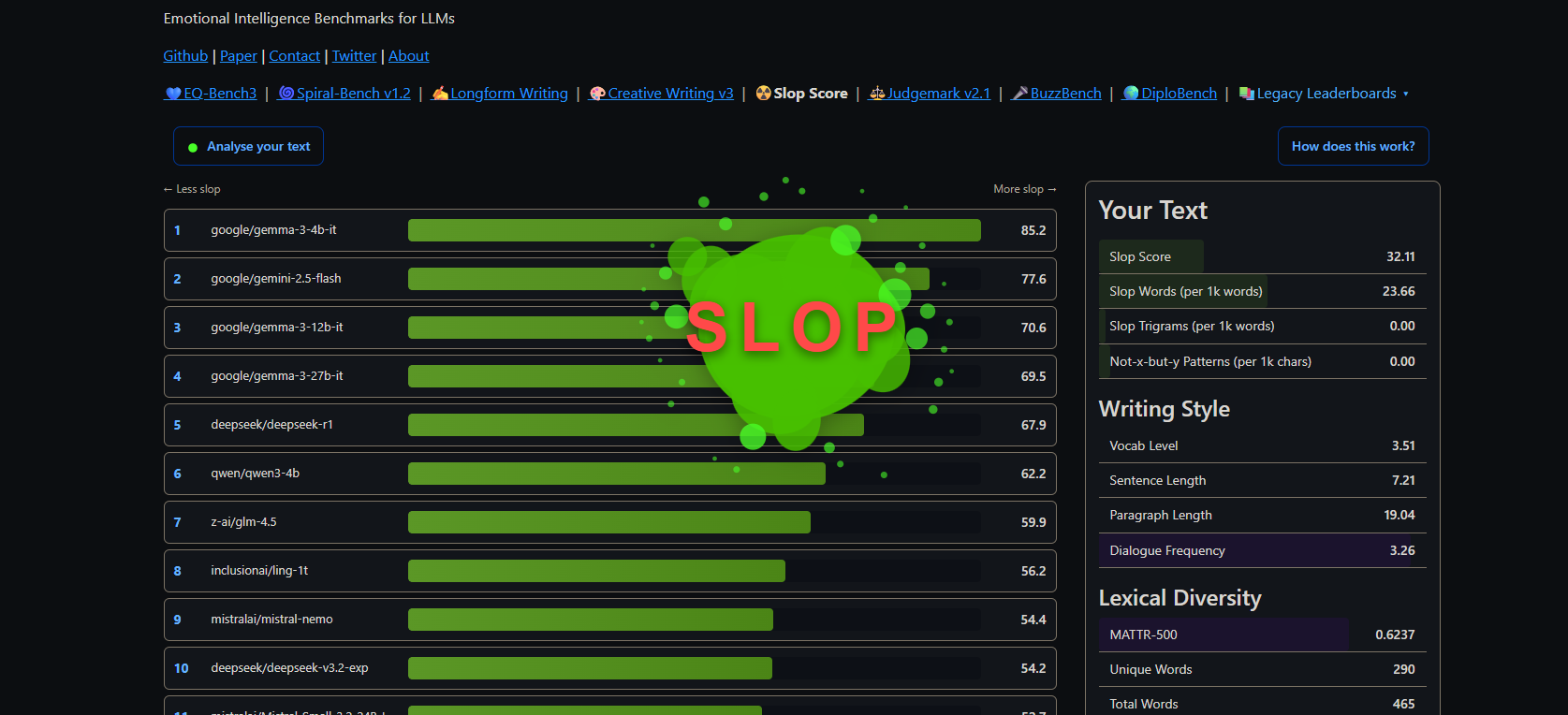
Task: Click the radioactive icon beside Slop Score
Action: [764, 94]
